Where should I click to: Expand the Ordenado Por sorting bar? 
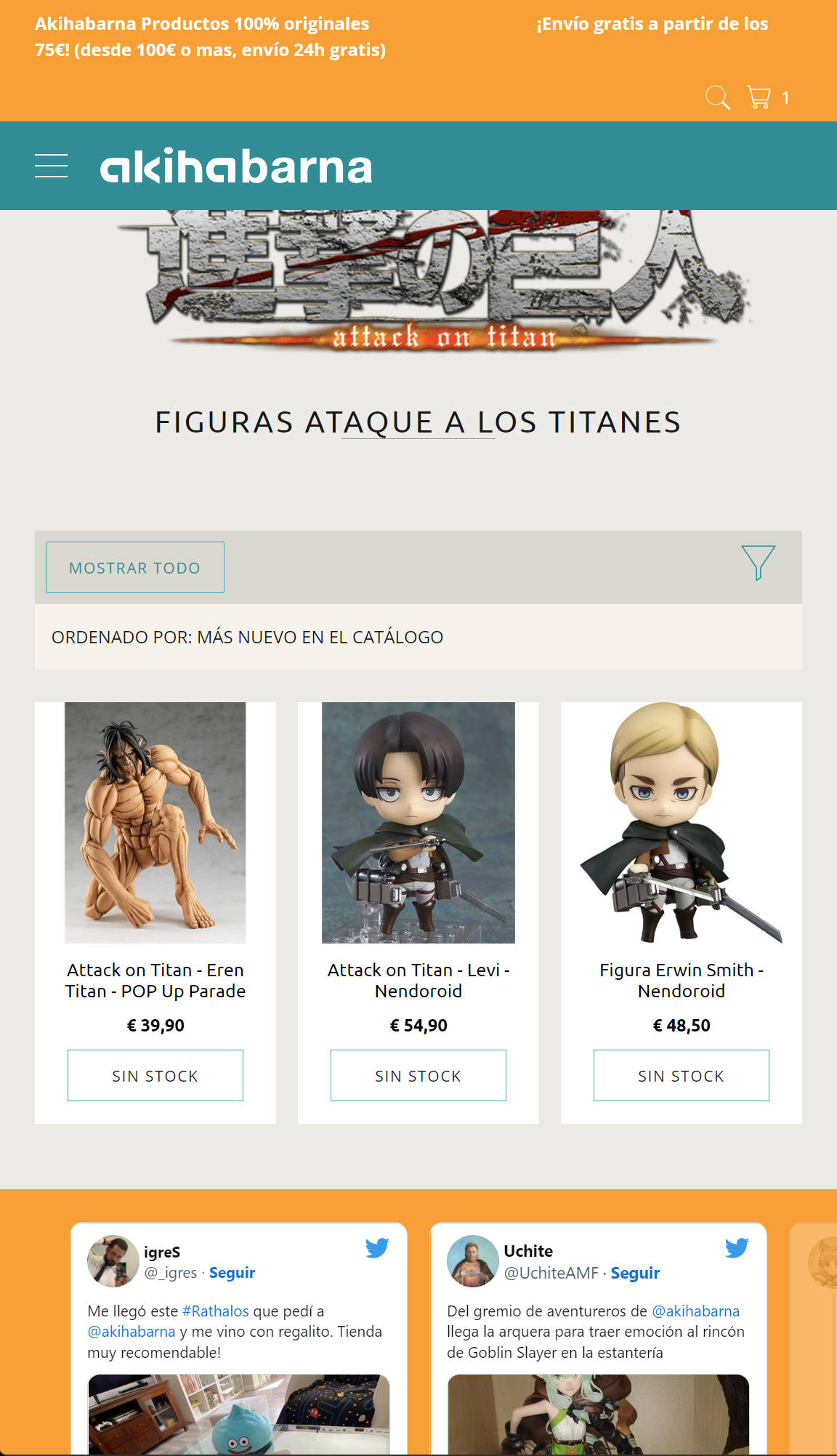[x=418, y=637]
